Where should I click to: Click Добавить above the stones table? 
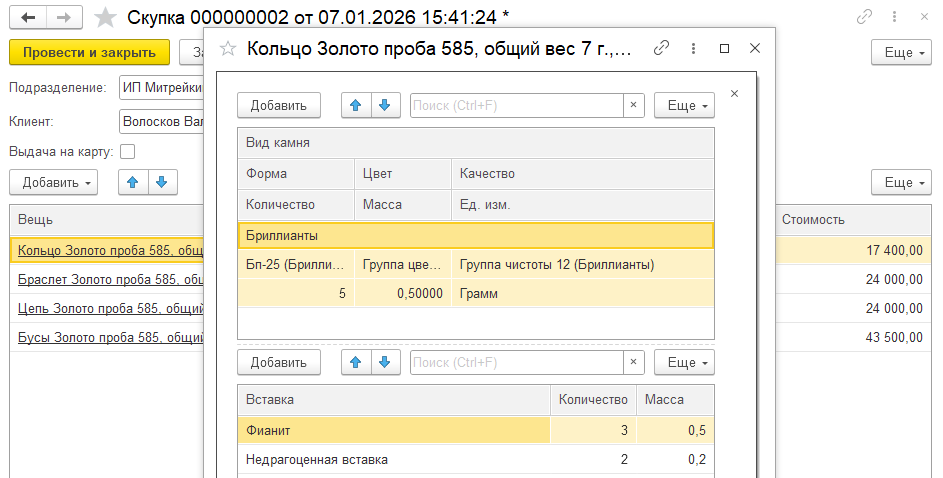tap(278, 105)
